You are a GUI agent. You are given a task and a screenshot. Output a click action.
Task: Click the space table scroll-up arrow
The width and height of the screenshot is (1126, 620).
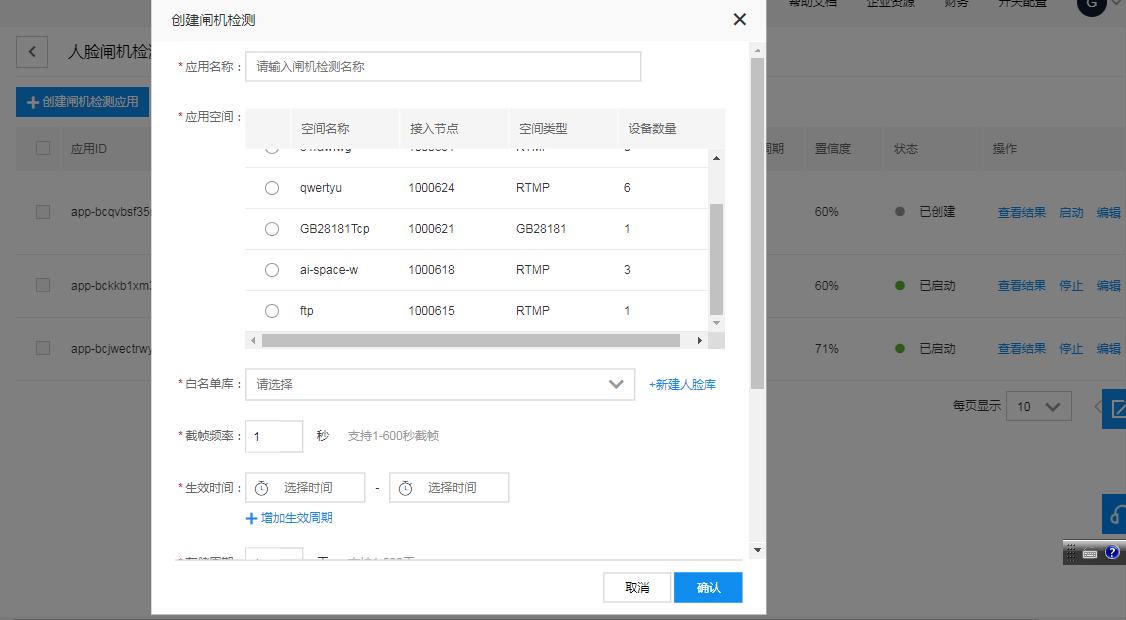pyautogui.click(x=716, y=158)
